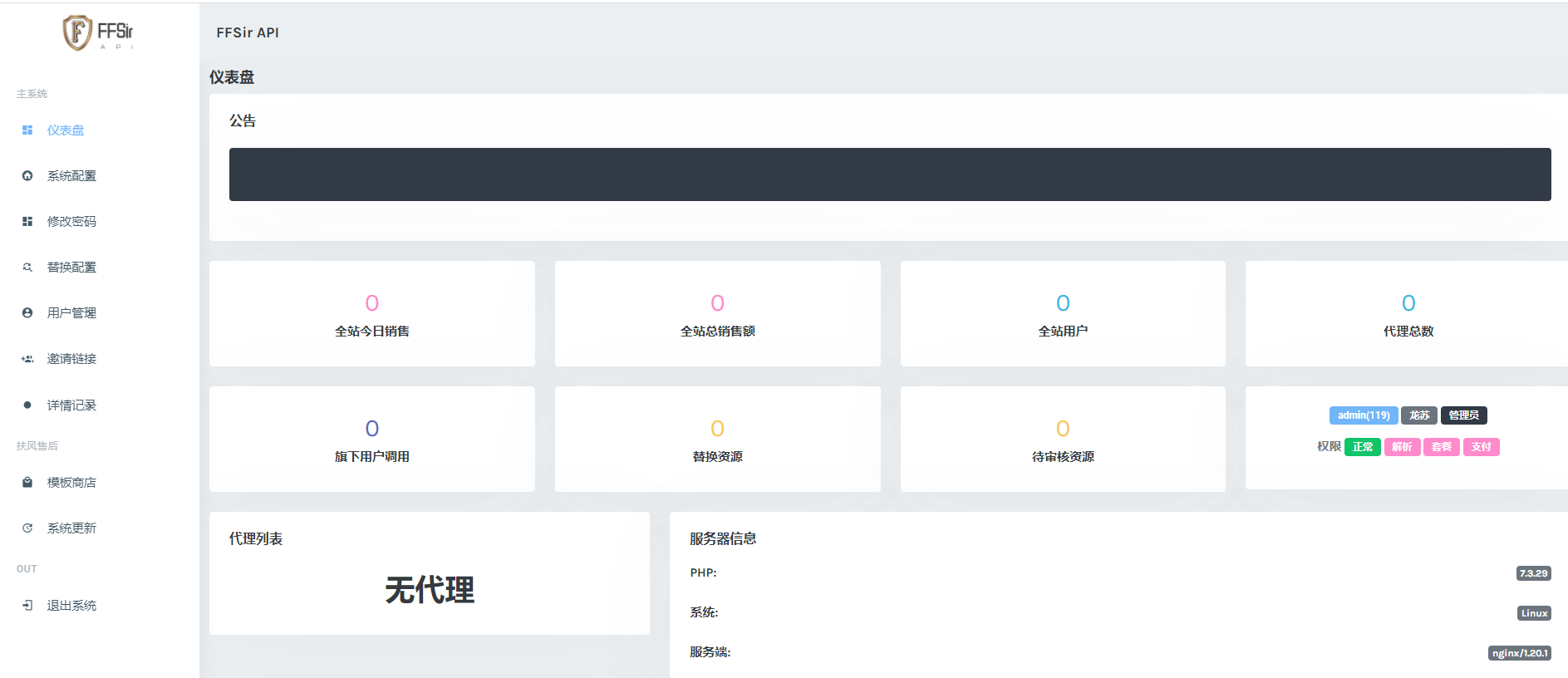Click the pink 支付 permission badge
Viewport: 1568px width, 678px height.
[x=1481, y=447]
